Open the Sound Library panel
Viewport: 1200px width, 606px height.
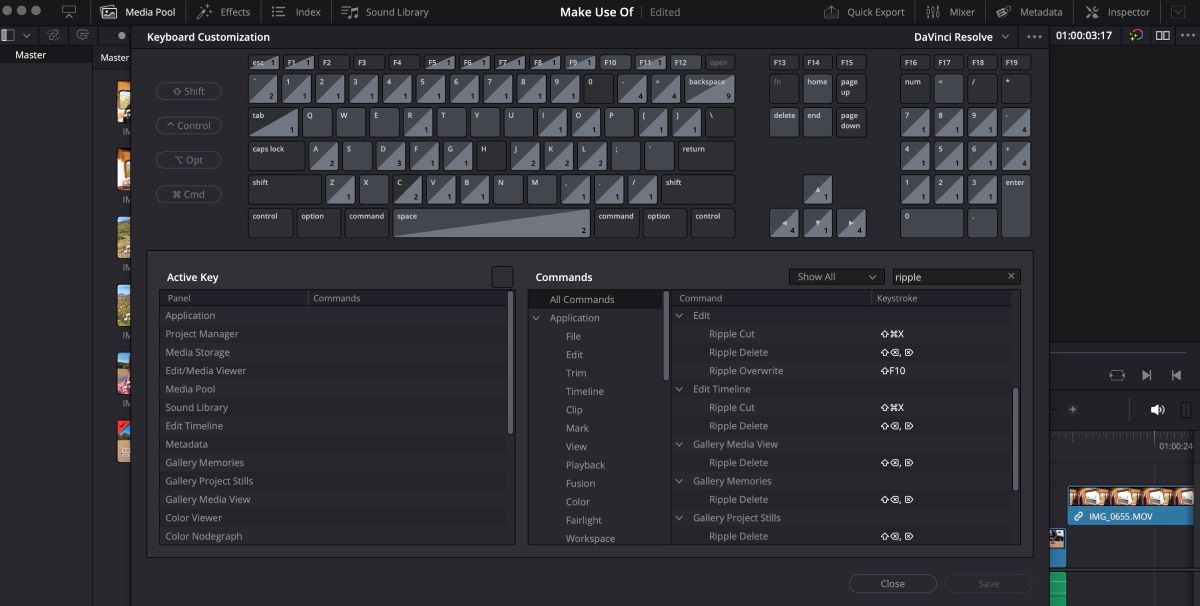point(386,12)
